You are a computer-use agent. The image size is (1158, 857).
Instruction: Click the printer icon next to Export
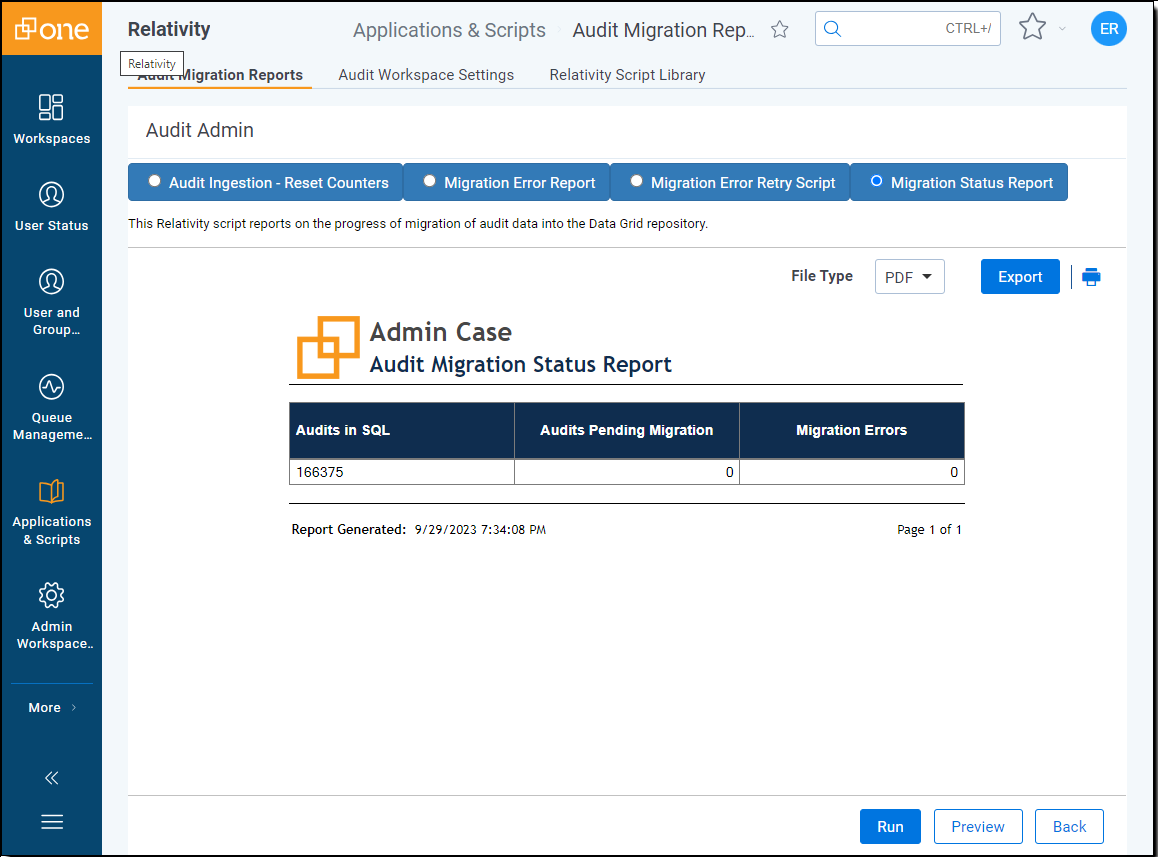pyautogui.click(x=1091, y=277)
